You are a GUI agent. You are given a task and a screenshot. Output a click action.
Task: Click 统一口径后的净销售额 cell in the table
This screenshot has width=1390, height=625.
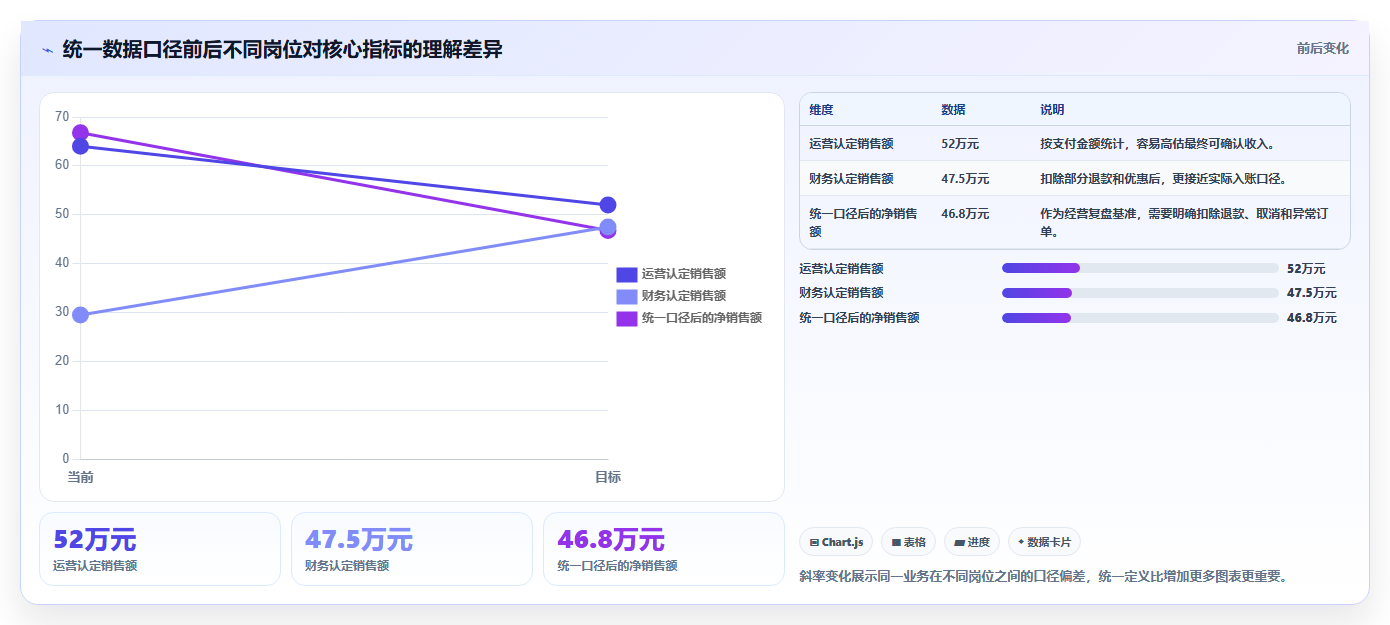pos(864,222)
